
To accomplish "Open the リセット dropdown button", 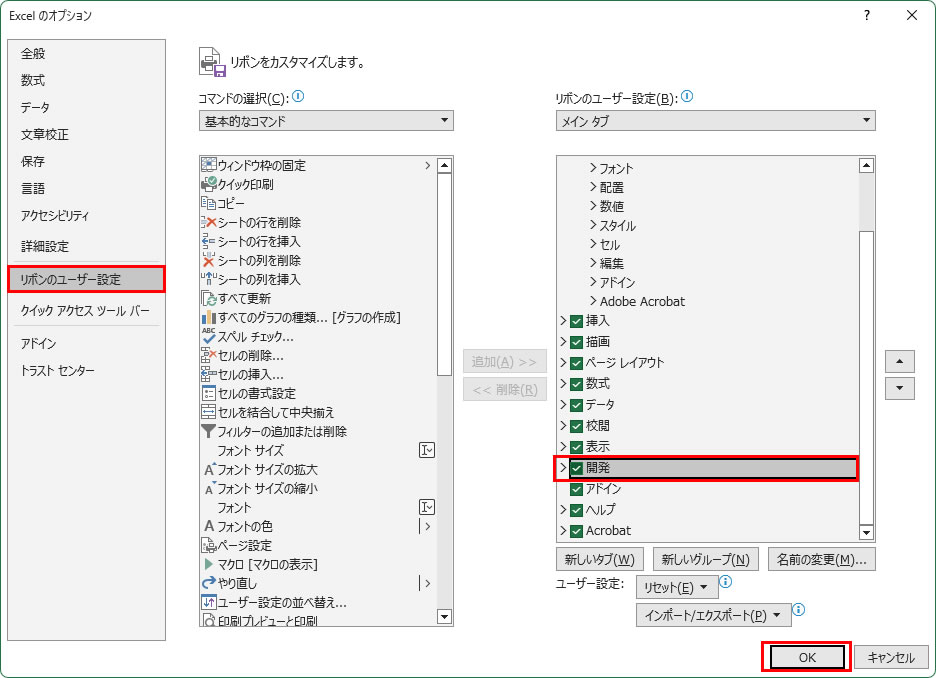I will 676,587.
